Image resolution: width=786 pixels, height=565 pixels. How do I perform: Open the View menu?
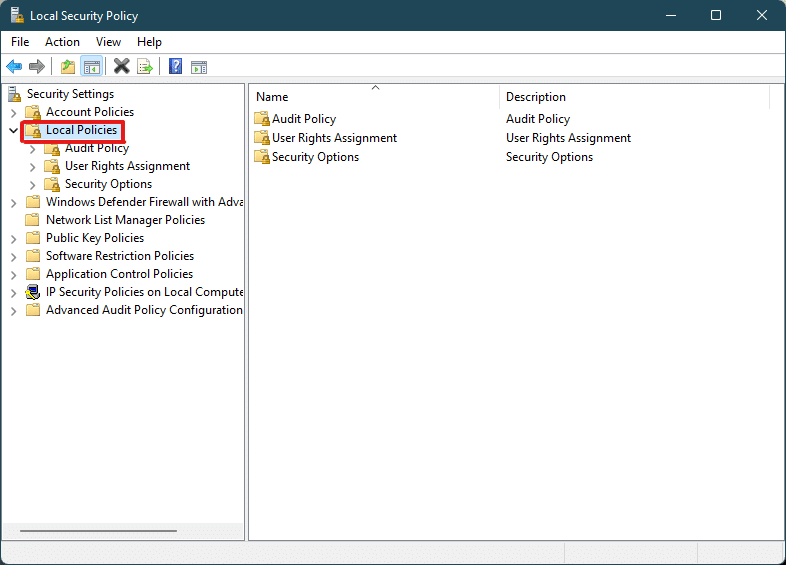click(108, 42)
